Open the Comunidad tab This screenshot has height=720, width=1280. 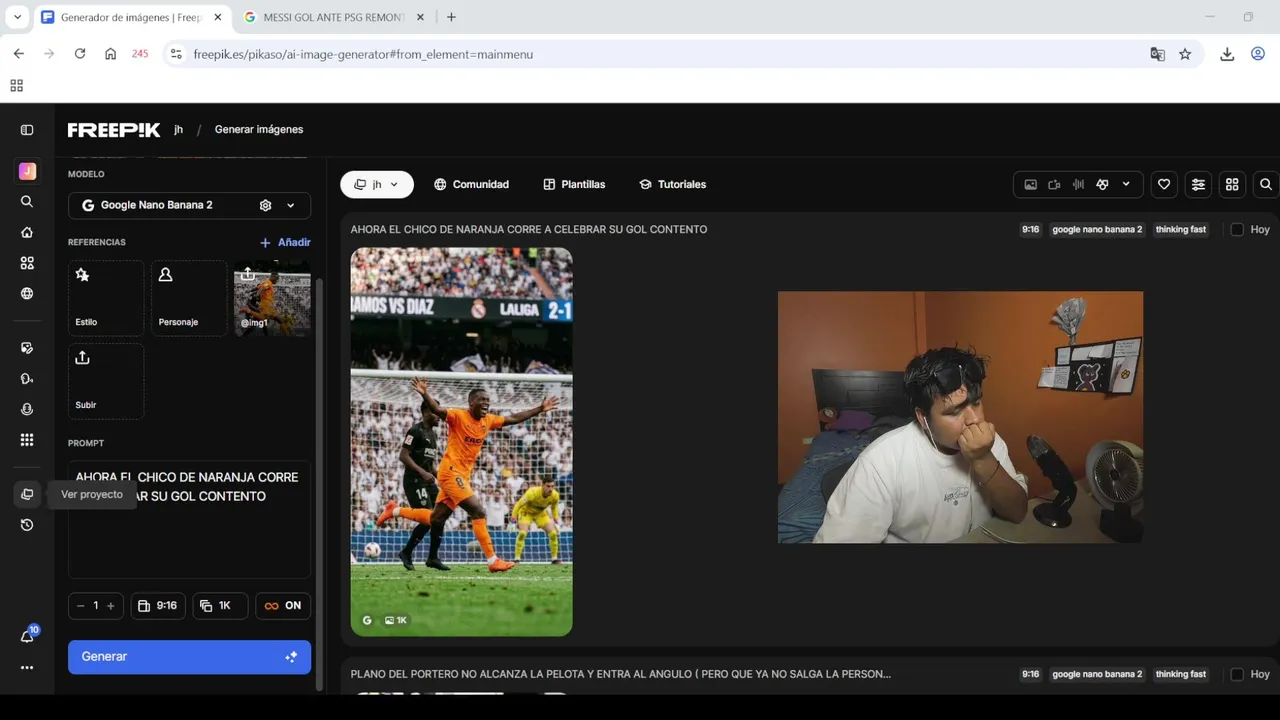point(471,184)
